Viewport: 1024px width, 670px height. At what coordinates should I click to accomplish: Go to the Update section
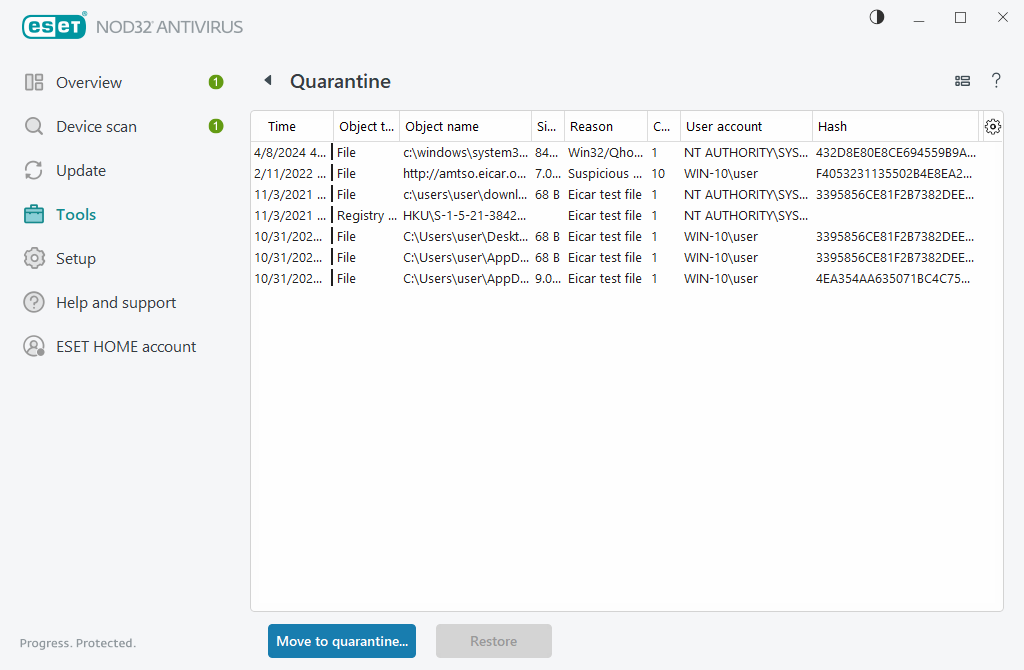coord(81,170)
